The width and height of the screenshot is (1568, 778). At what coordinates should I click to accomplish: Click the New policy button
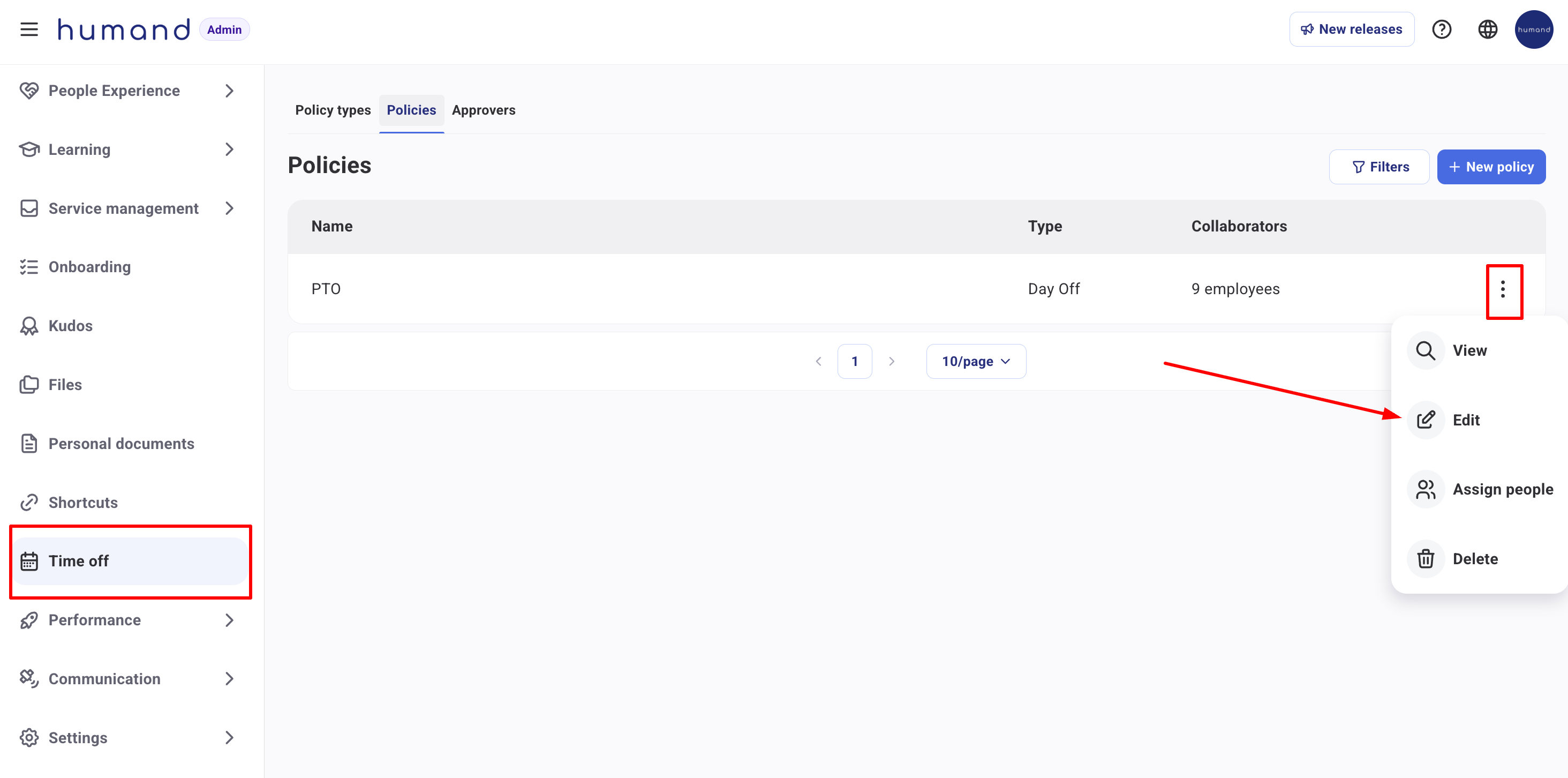(1491, 167)
